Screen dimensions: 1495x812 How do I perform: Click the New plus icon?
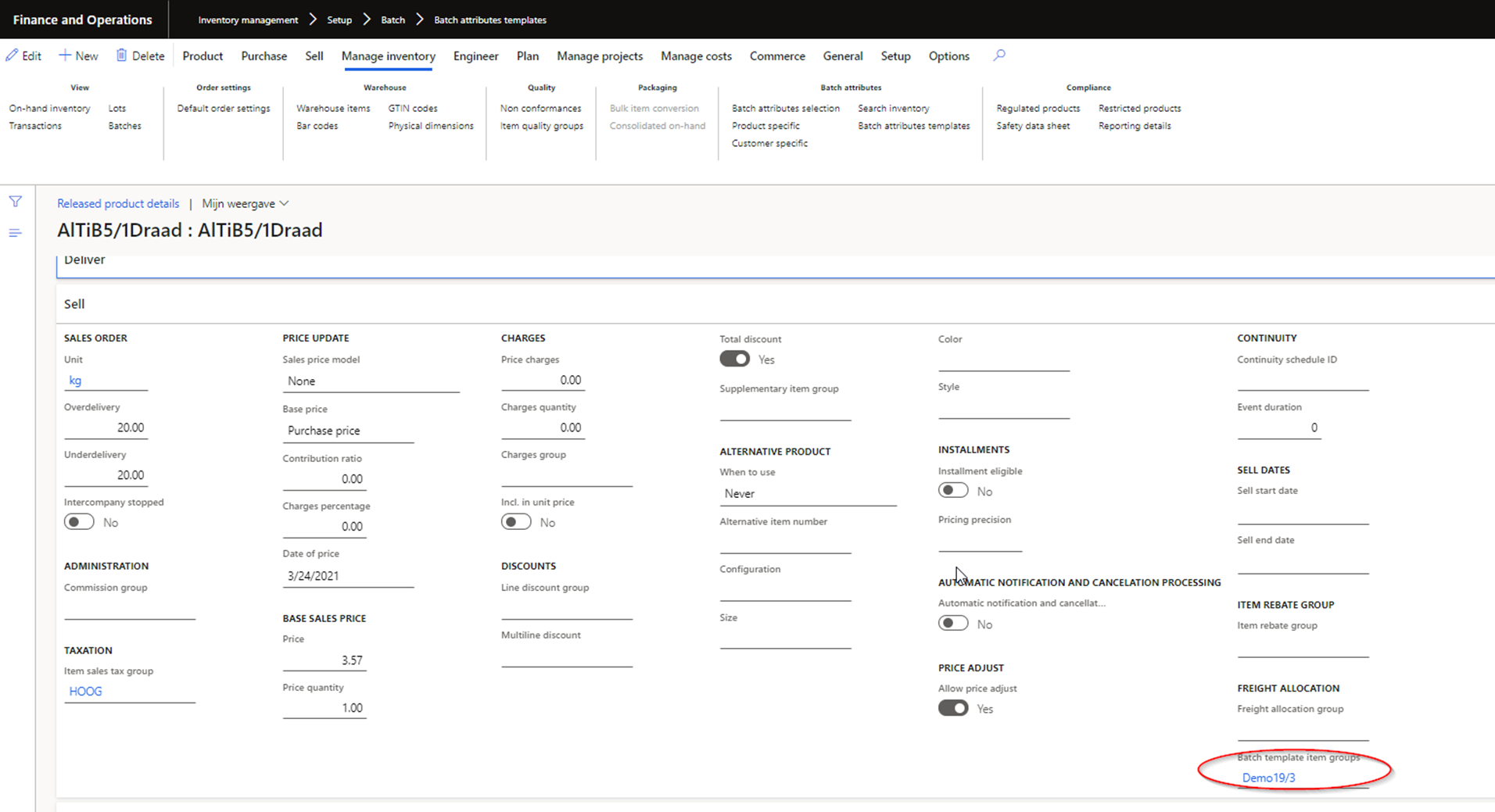point(65,55)
